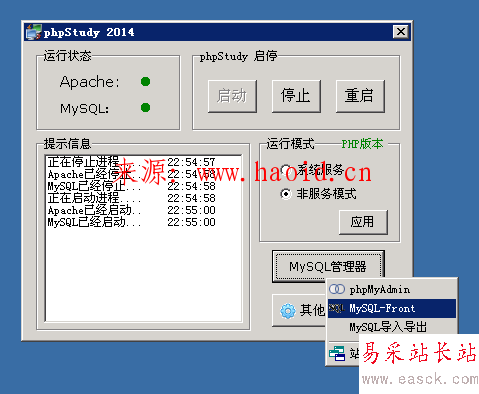The height and width of the screenshot is (394, 479).
Task: Click log line 正在启动进程 22:54:58
Action: click(131, 198)
